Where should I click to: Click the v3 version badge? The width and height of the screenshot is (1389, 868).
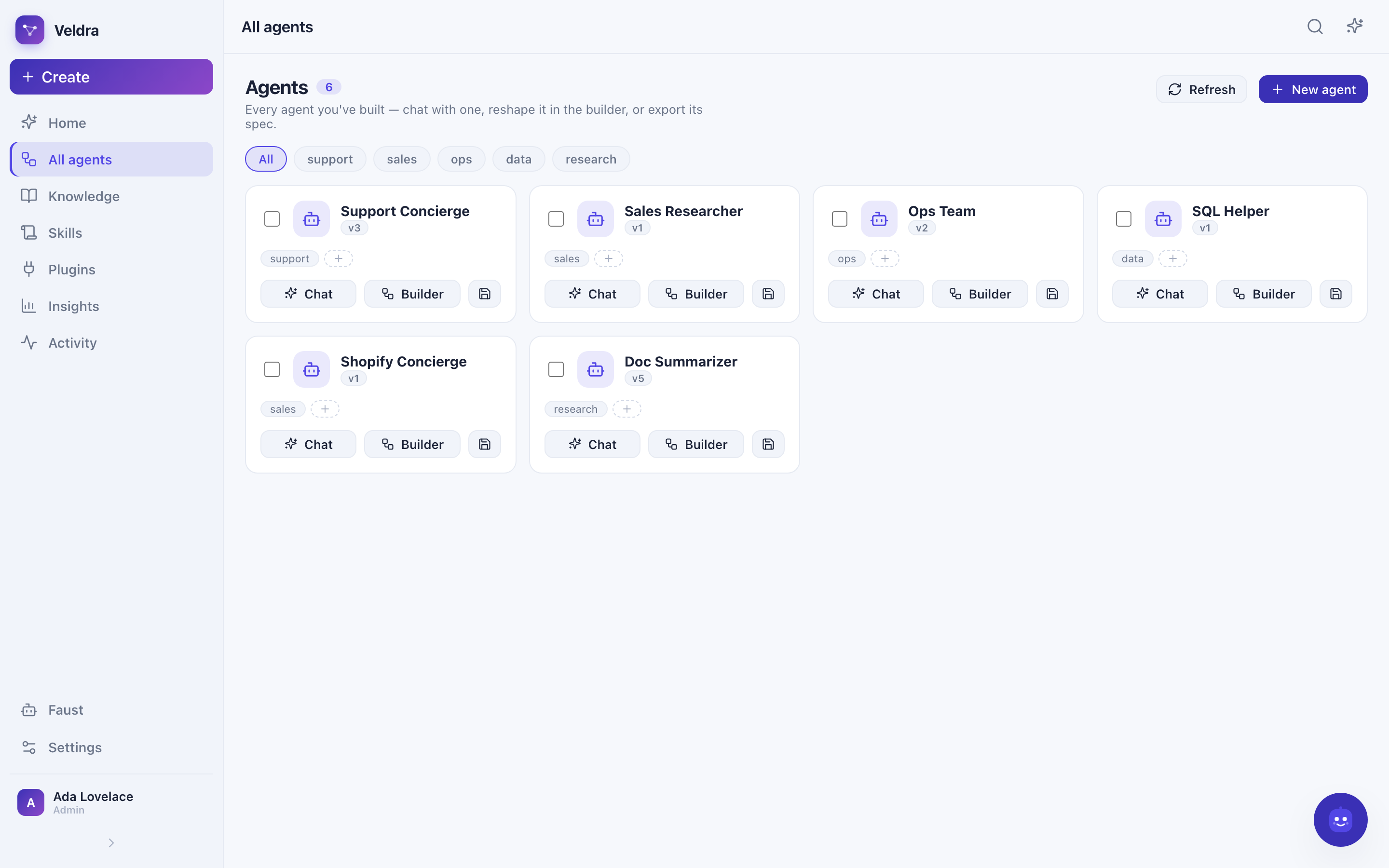pyautogui.click(x=354, y=228)
